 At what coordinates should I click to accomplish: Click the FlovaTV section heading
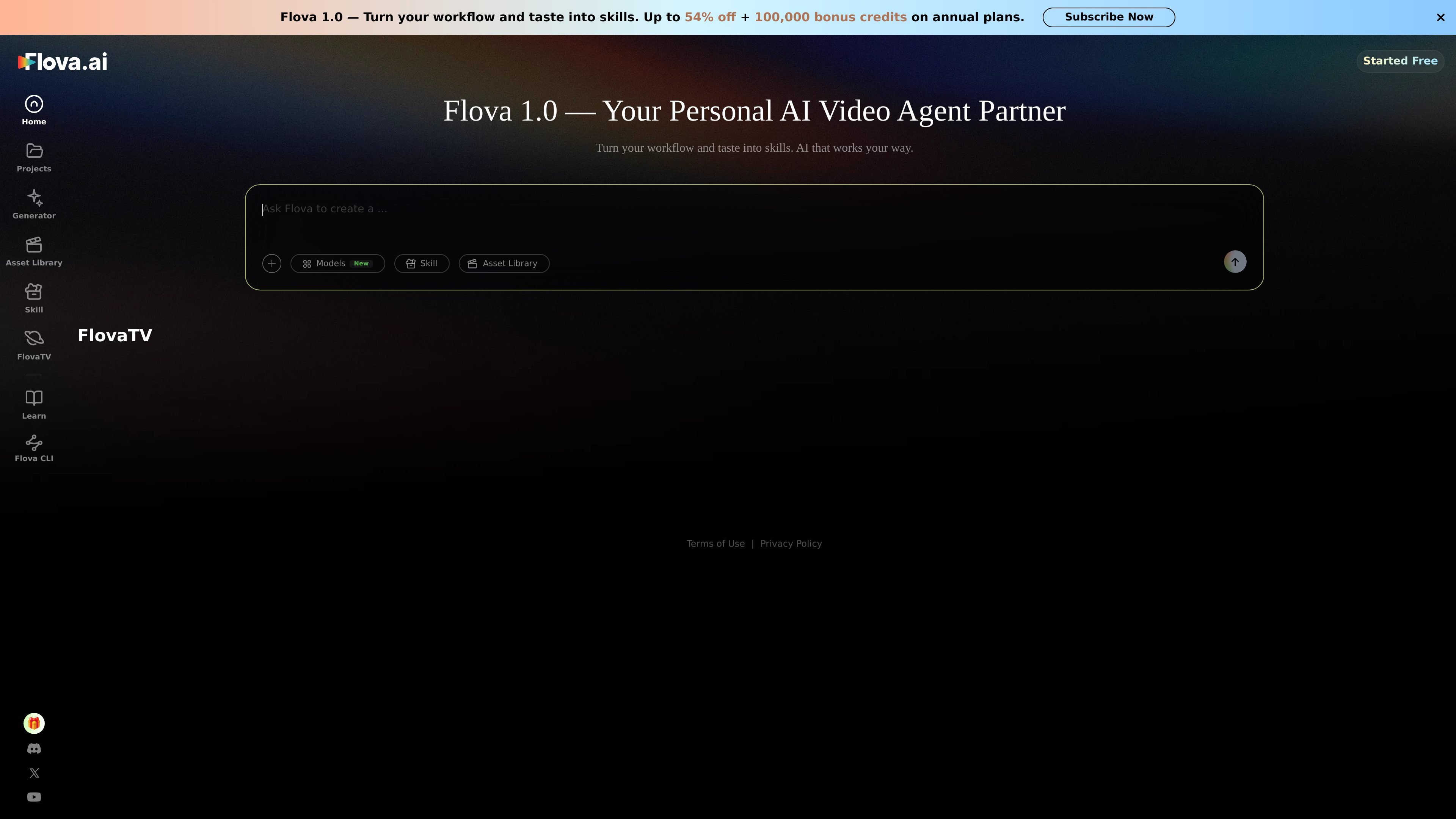coord(115,335)
